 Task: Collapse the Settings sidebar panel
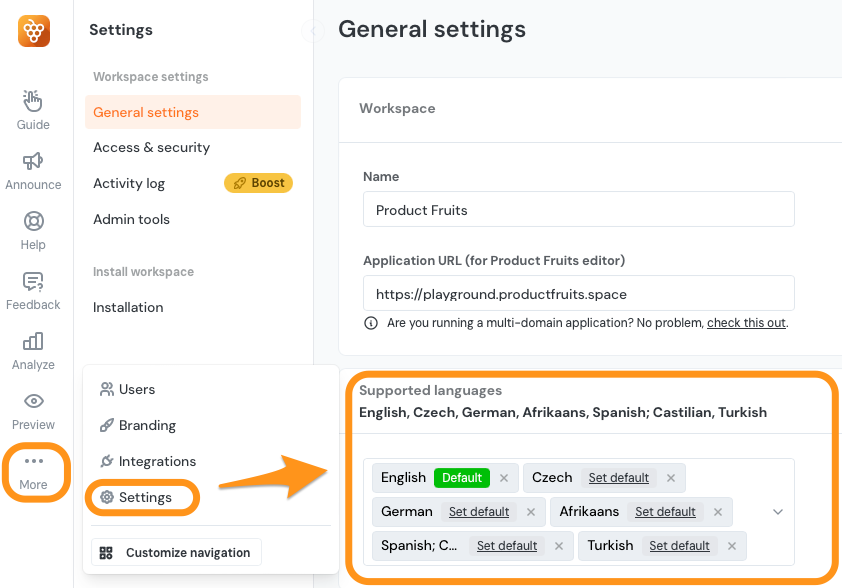(314, 31)
